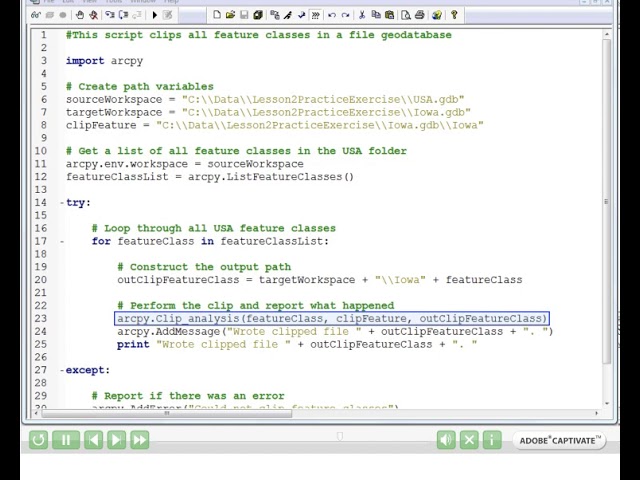Click the Step Over debugger icon

123,15
